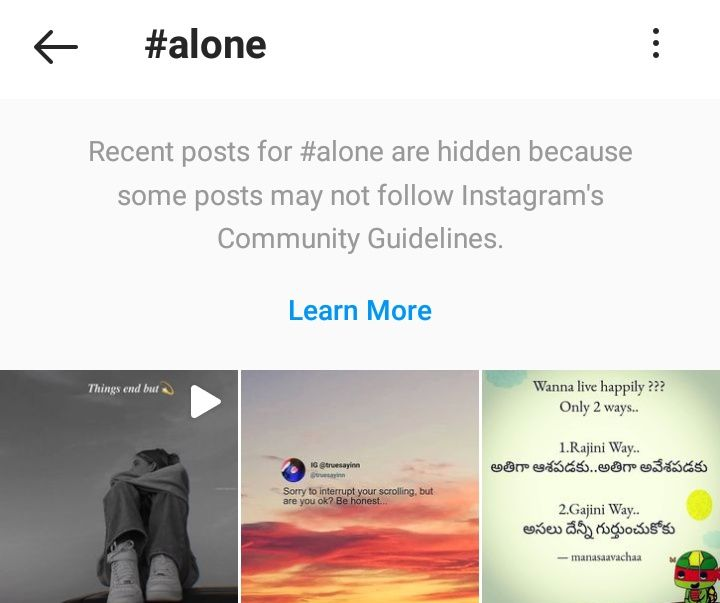Open the sunset sky quote post

click(x=360, y=486)
